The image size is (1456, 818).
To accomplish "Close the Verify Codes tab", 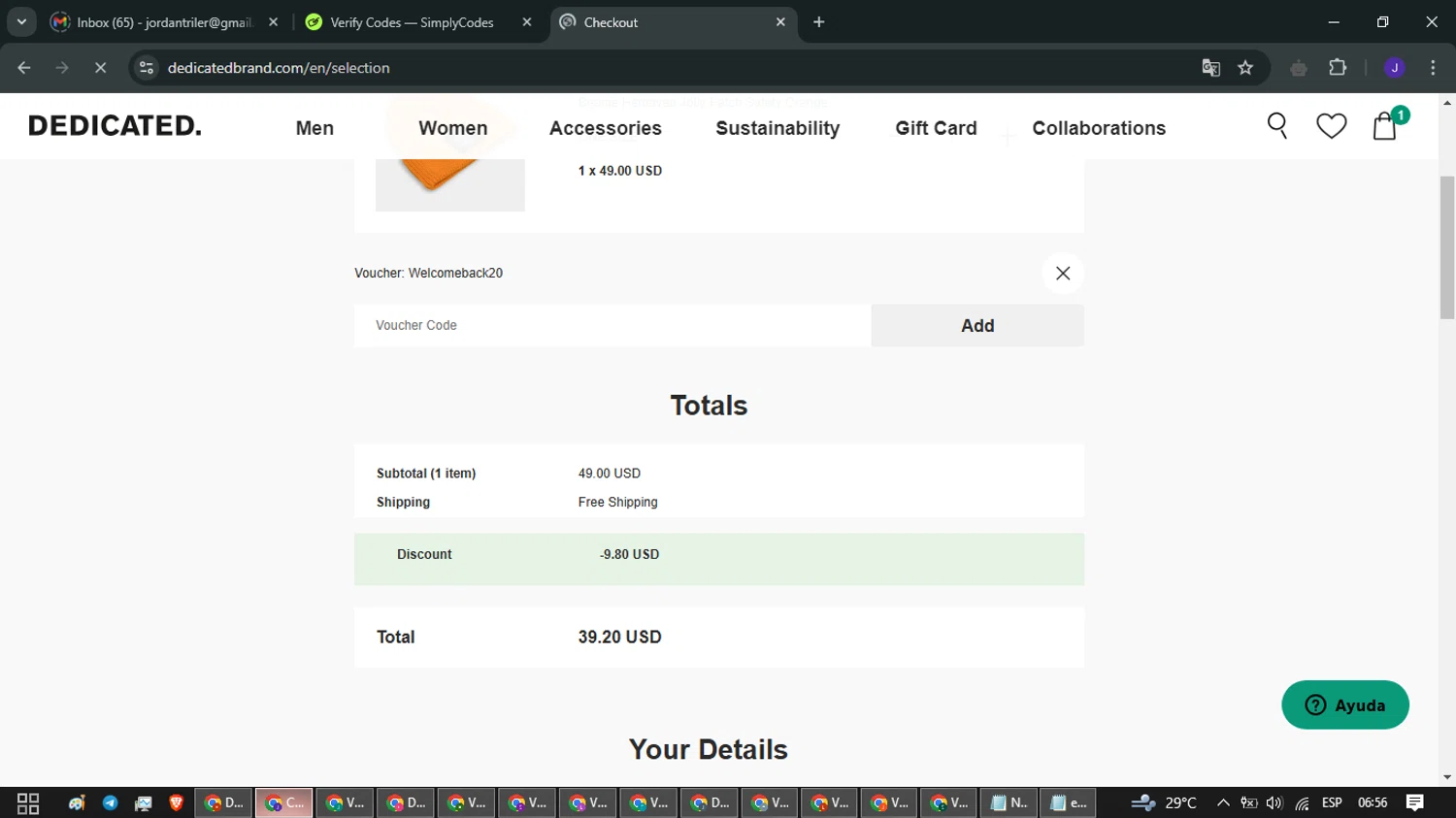I will tap(527, 22).
